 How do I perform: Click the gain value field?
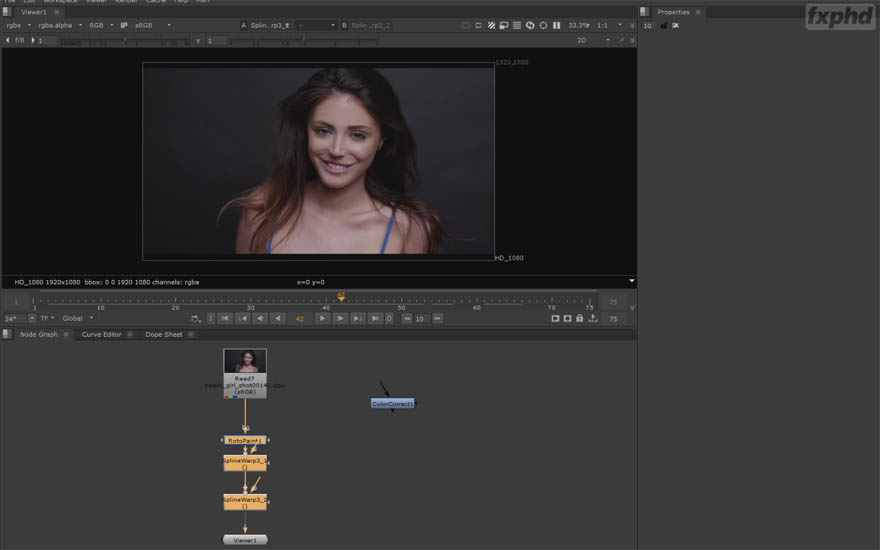47,40
